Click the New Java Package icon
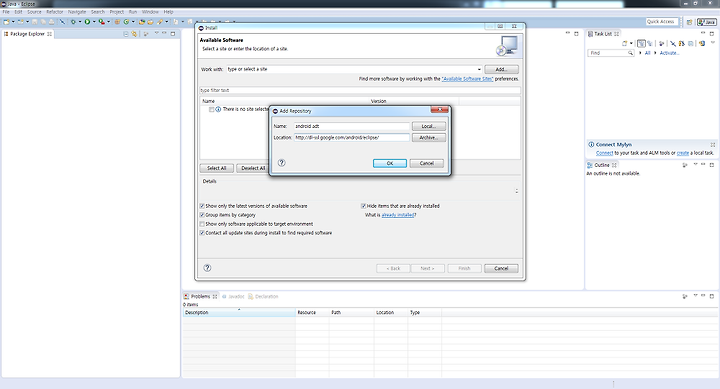The image size is (720, 389). pyautogui.click(x=118, y=22)
